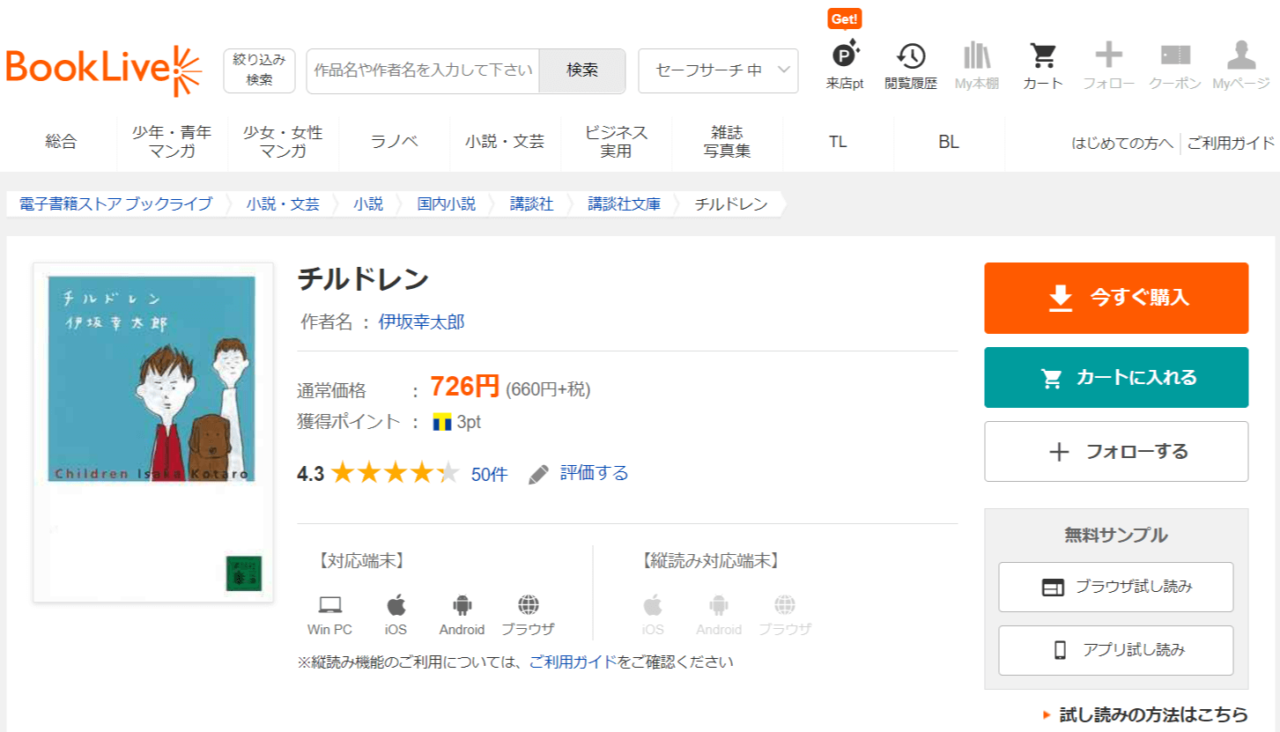
Task: Click the Android icon under 対応端末
Action: pyautogui.click(x=462, y=604)
